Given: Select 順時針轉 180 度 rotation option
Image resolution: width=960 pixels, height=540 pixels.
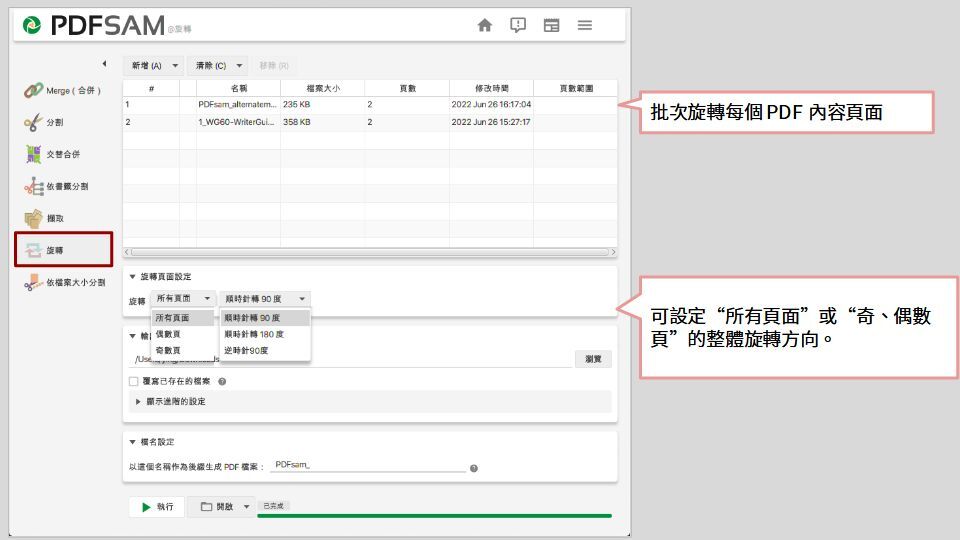Looking at the screenshot, I should coord(254,334).
